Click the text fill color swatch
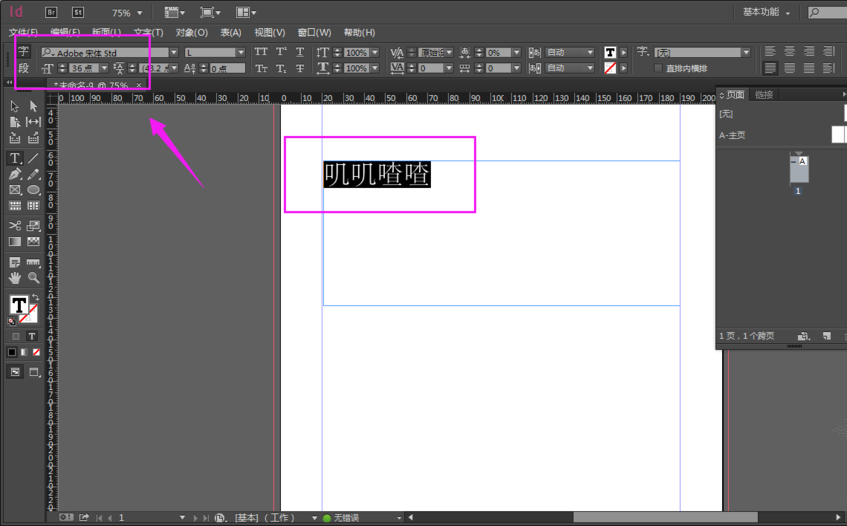847x526 pixels. (x=610, y=52)
